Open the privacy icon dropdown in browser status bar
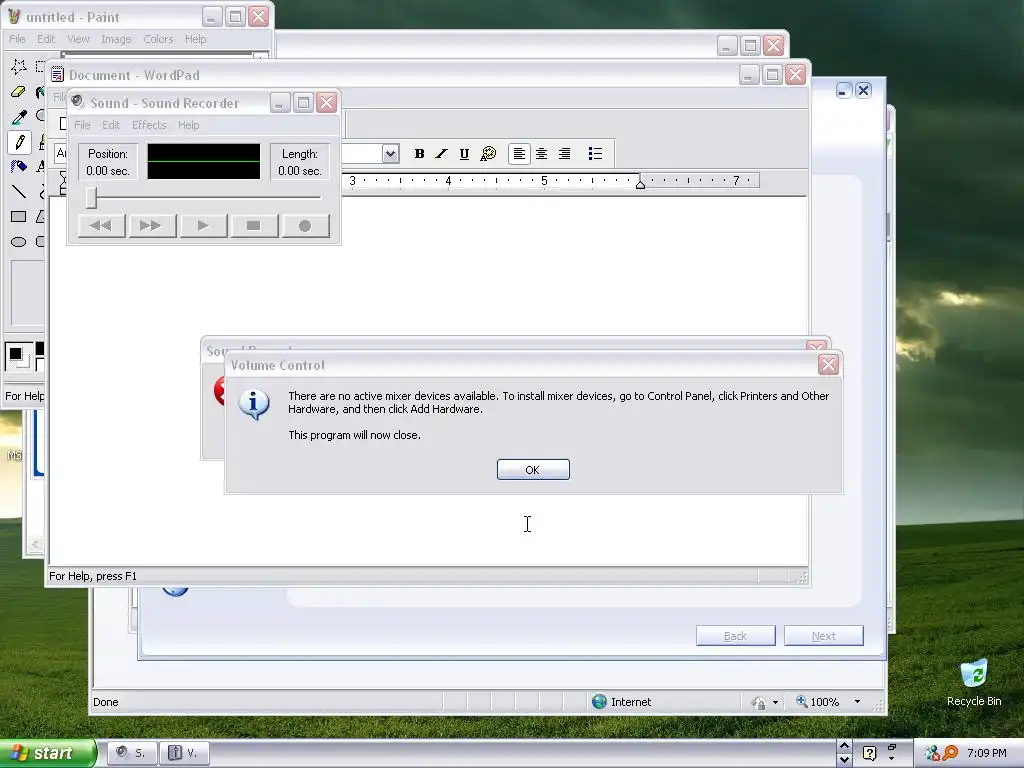 (775, 703)
